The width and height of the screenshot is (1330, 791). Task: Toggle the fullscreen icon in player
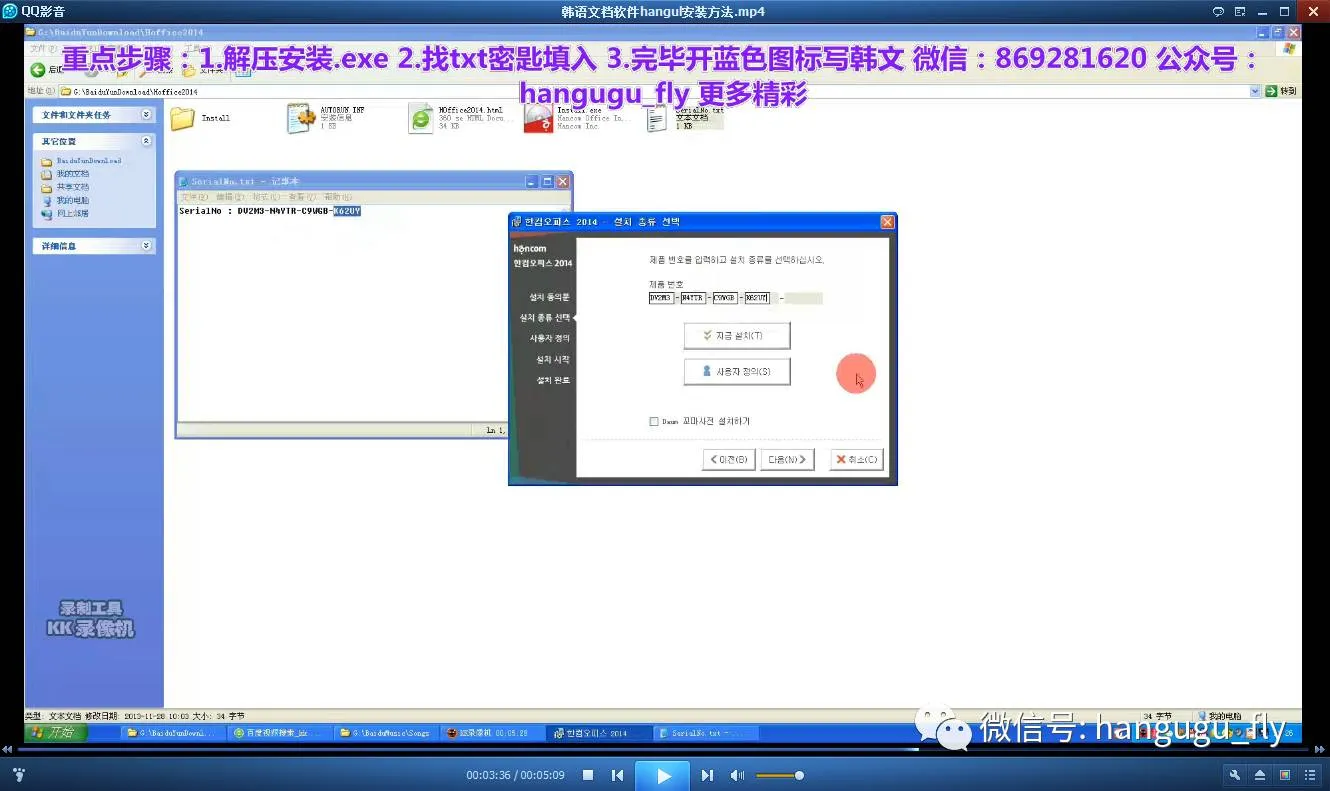tap(1285, 775)
